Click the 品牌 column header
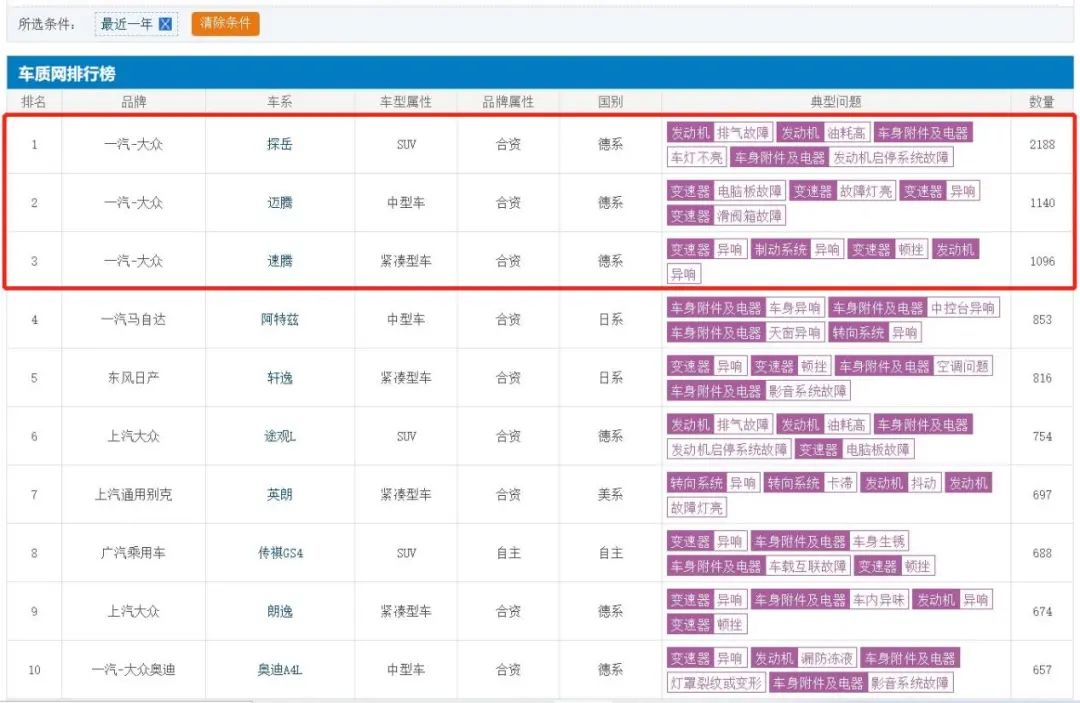The image size is (1080, 703). click(x=134, y=102)
